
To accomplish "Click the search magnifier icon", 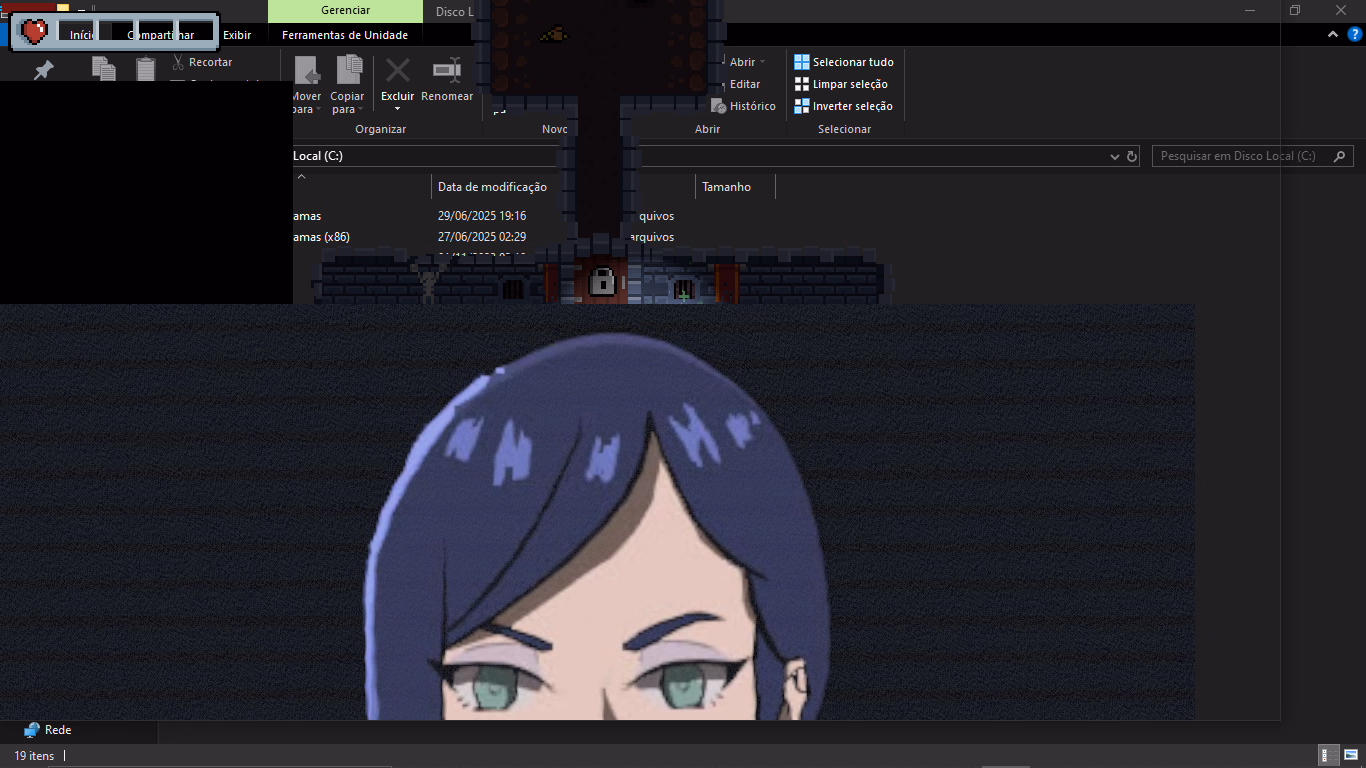I will (x=1340, y=156).
